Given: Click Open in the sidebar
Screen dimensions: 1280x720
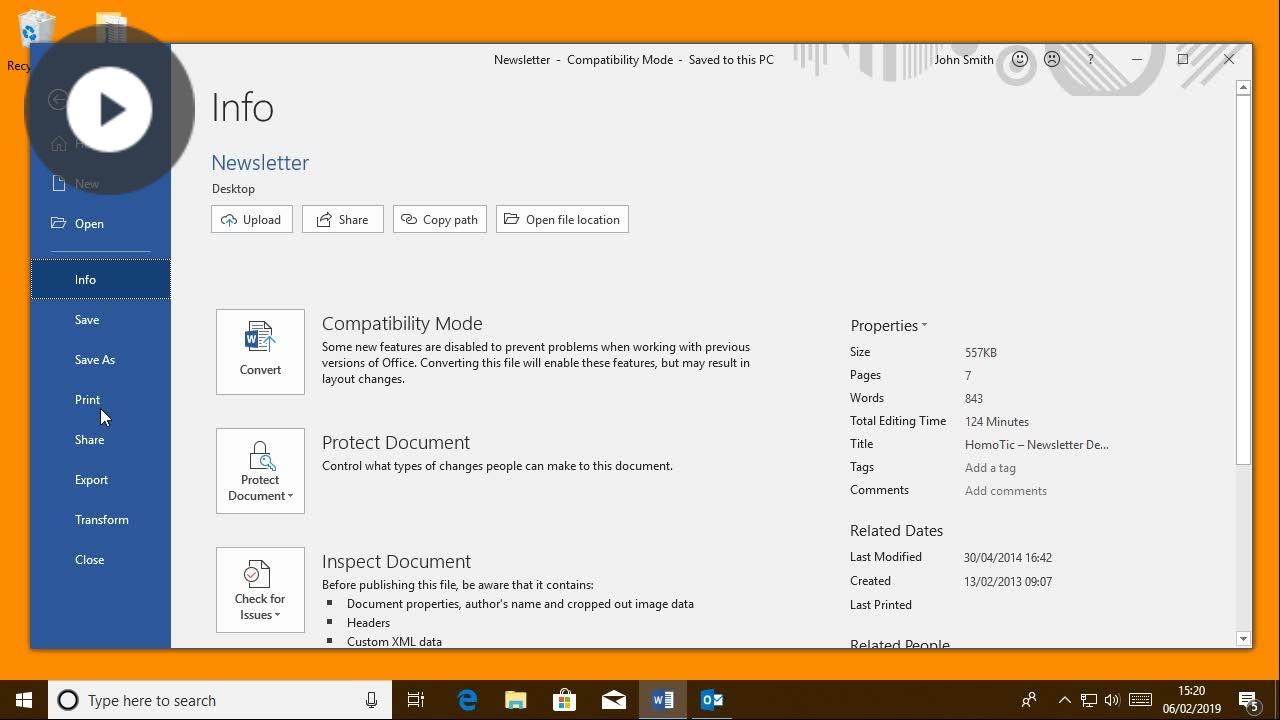Looking at the screenshot, I should click(x=100, y=224).
